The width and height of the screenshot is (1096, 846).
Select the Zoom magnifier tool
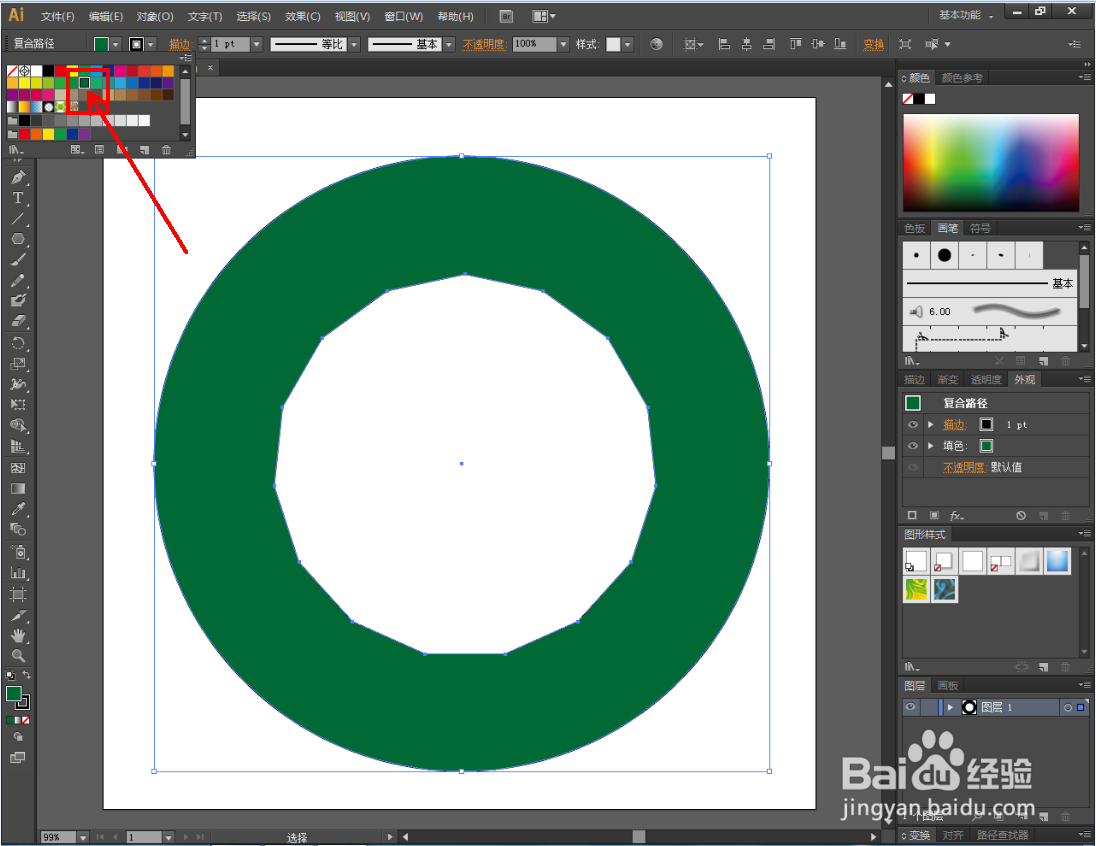pos(18,656)
